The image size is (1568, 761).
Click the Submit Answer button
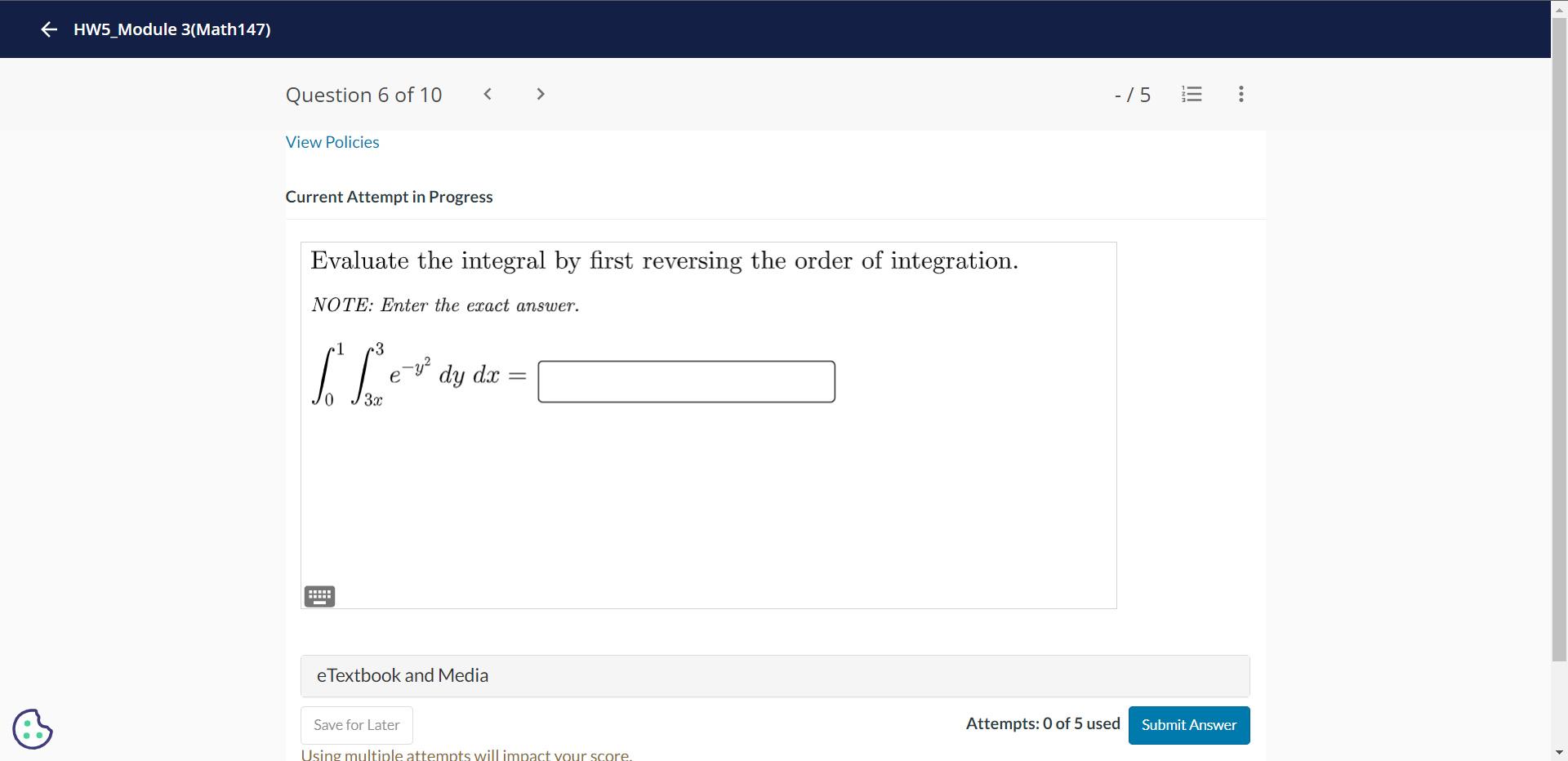click(x=1188, y=725)
